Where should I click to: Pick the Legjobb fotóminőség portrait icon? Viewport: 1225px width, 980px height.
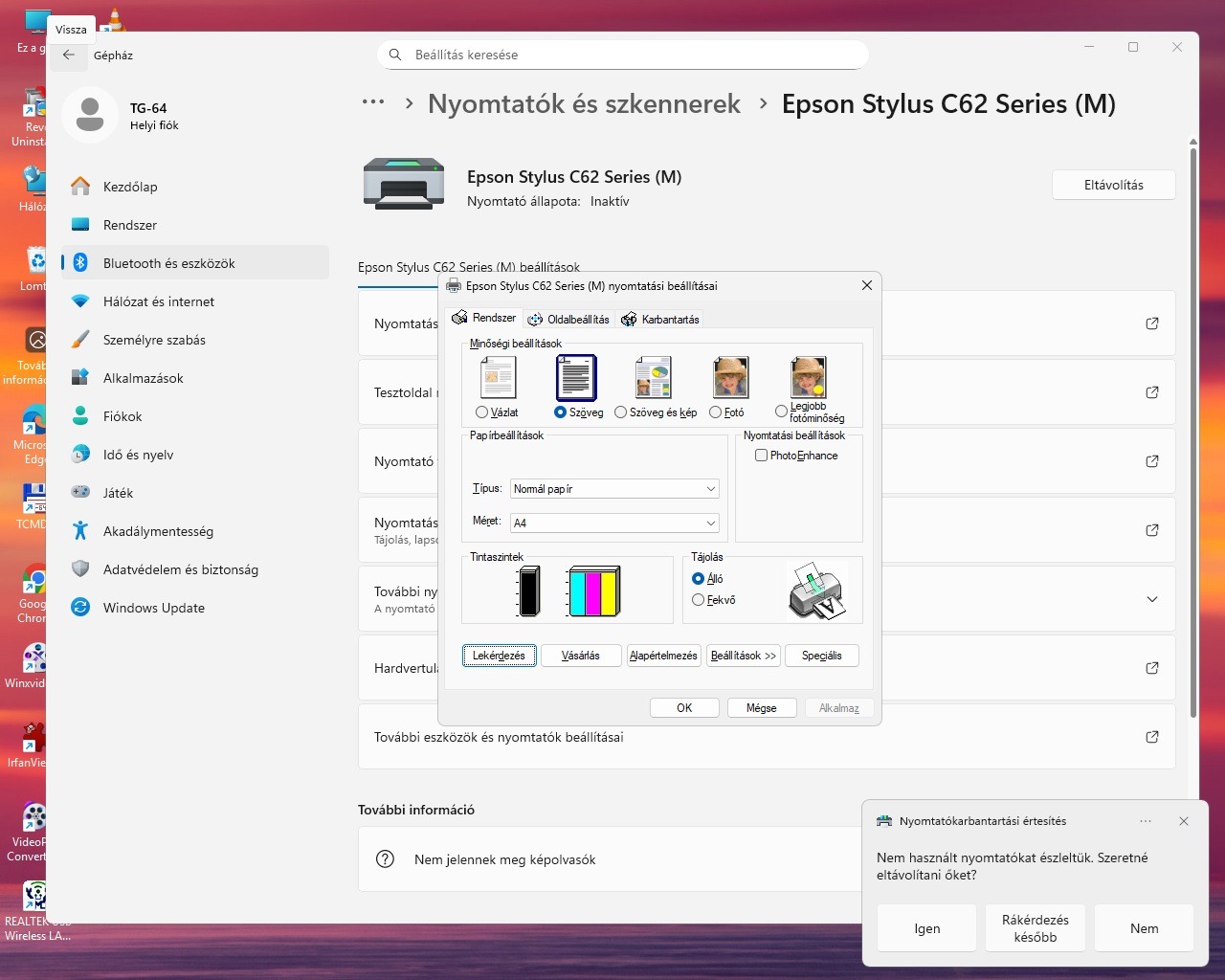[x=808, y=378]
